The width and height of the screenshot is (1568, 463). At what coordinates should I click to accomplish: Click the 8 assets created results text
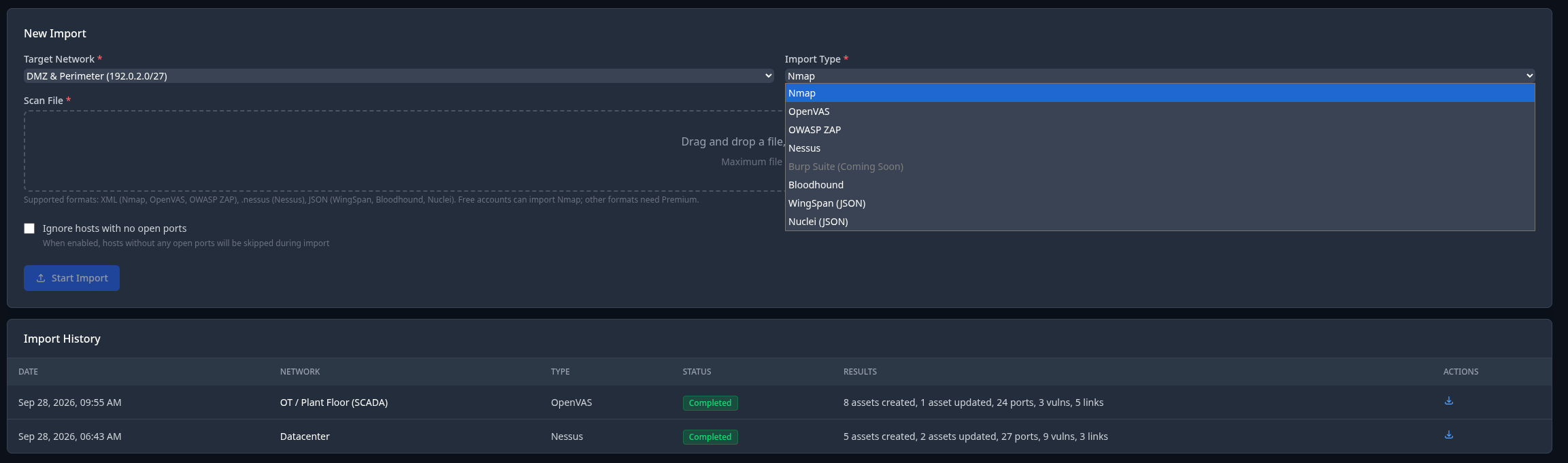point(973,402)
